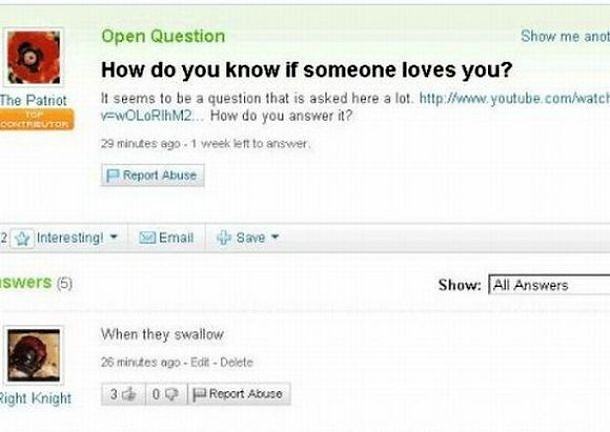This screenshot has width=610, height=432.
Task: Click the Email button text
Action: (x=176, y=237)
